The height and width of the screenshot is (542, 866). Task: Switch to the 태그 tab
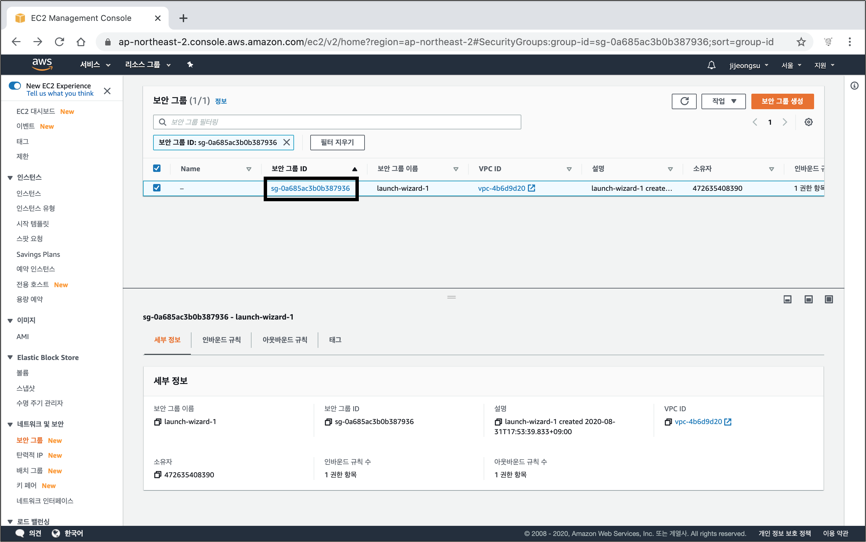pos(335,340)
